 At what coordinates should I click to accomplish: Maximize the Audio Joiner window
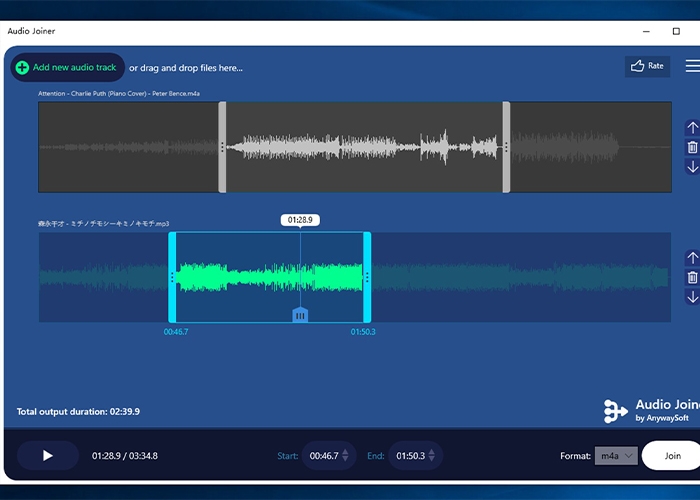676,31
